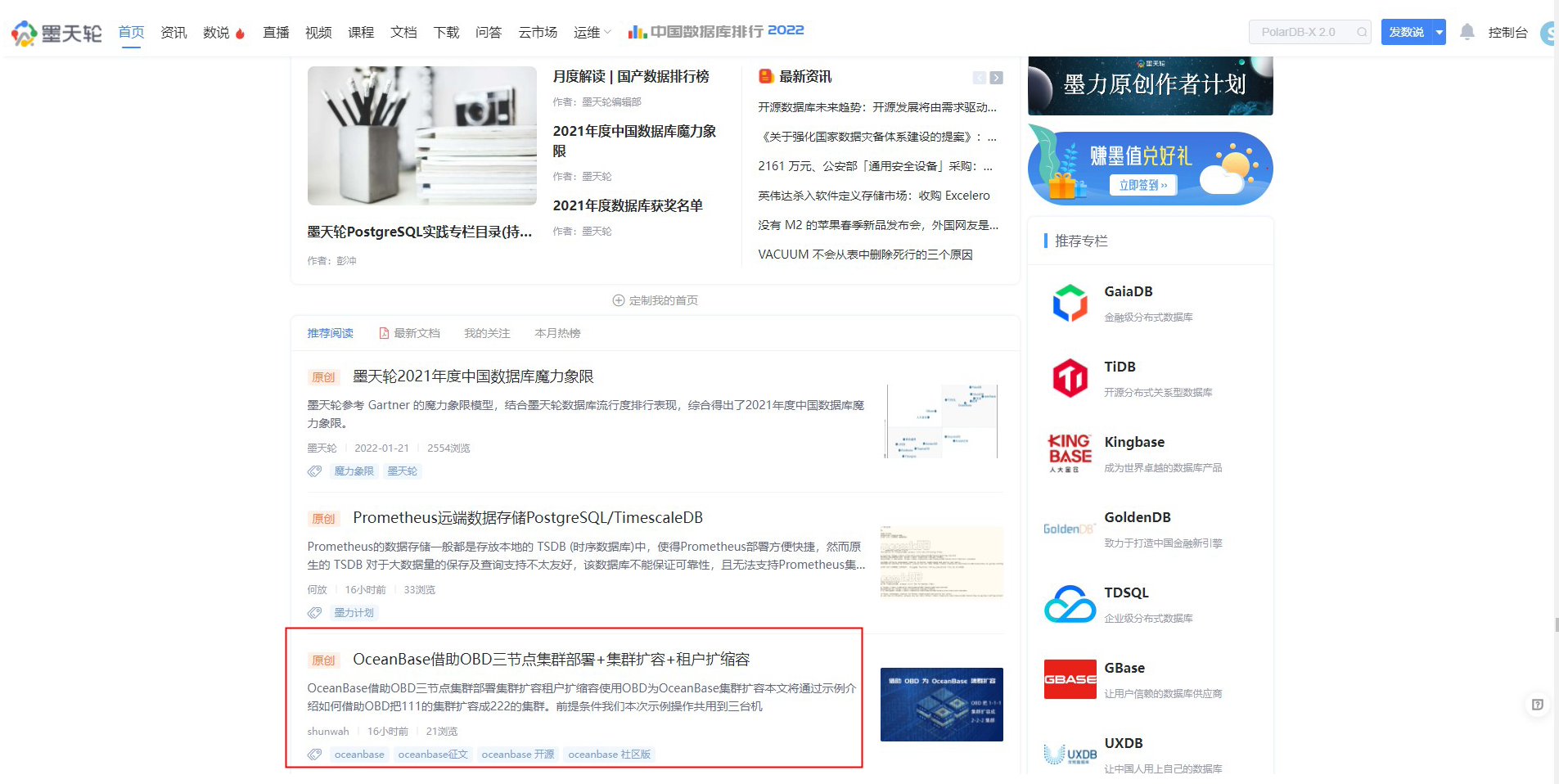
Task: Click the Kingbase logo icon
Action: tap(1070, 453)
